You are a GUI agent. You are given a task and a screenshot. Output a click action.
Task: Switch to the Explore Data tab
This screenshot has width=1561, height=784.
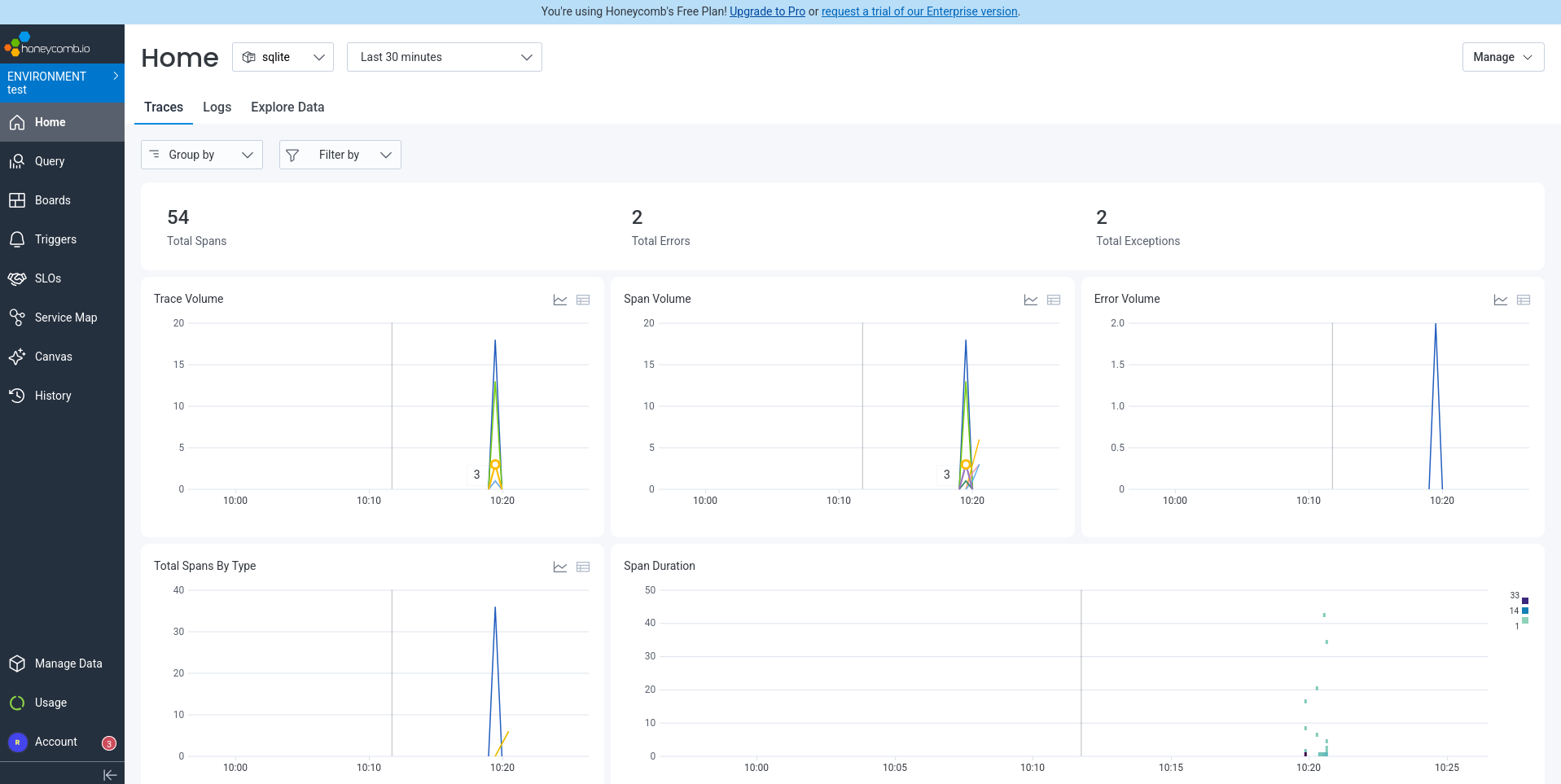click(287, 107)
